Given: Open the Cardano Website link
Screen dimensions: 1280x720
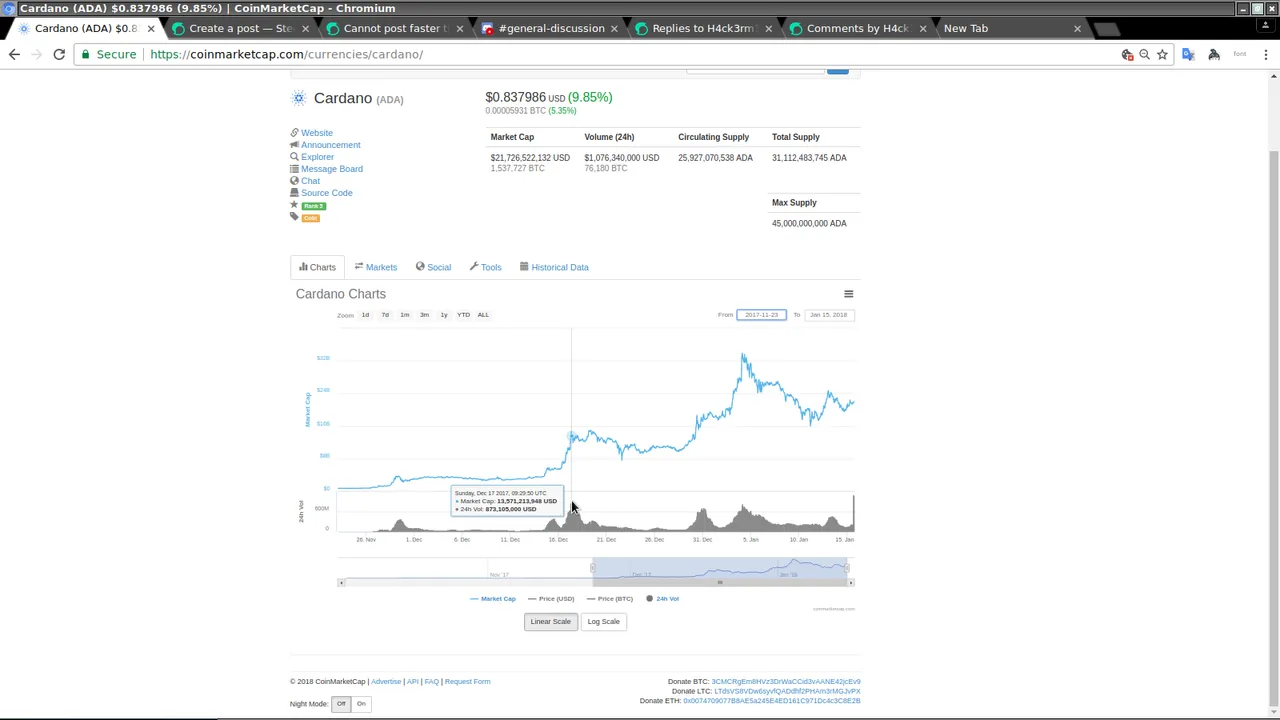Looking at the screenshot, I should point(317,133).
